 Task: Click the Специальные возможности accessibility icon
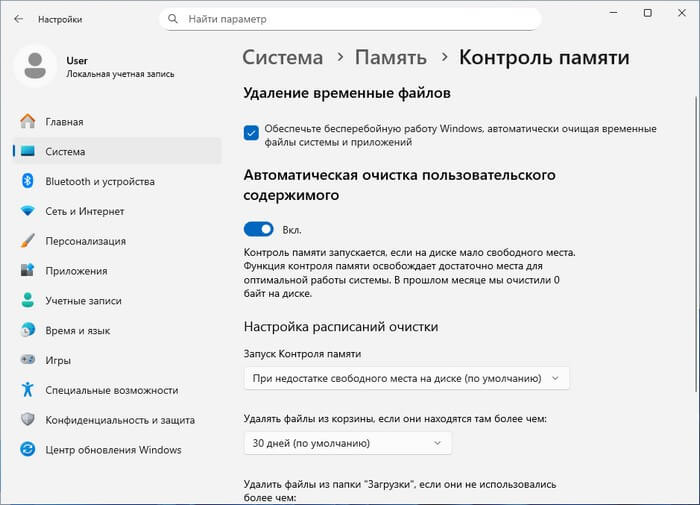(27, 390)
